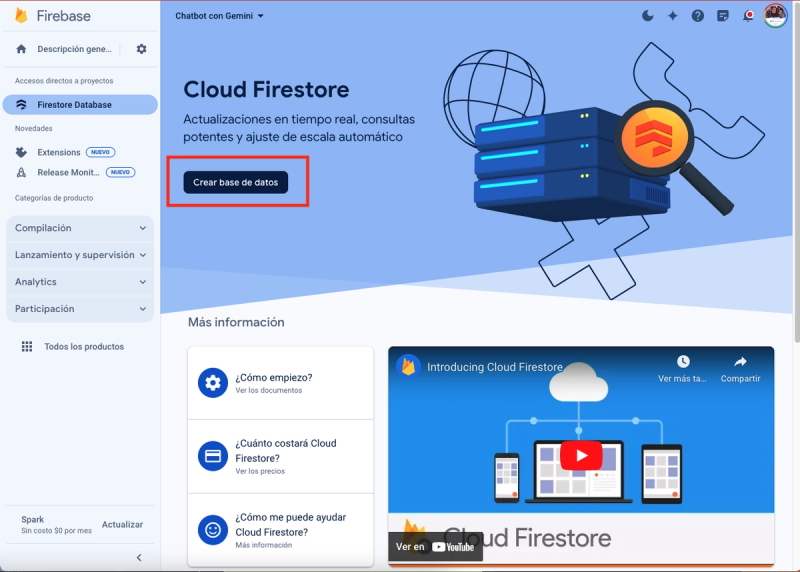Image resolution: width=800 pixels, height=572 pixels.
Task: Click the Más información heading
Action: point(236,322)
